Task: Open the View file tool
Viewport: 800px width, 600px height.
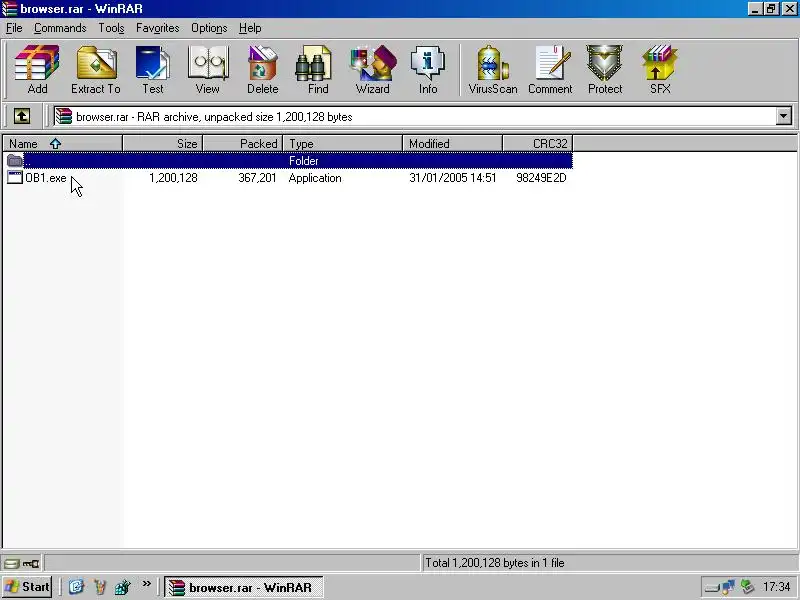Action: [208, 70]
